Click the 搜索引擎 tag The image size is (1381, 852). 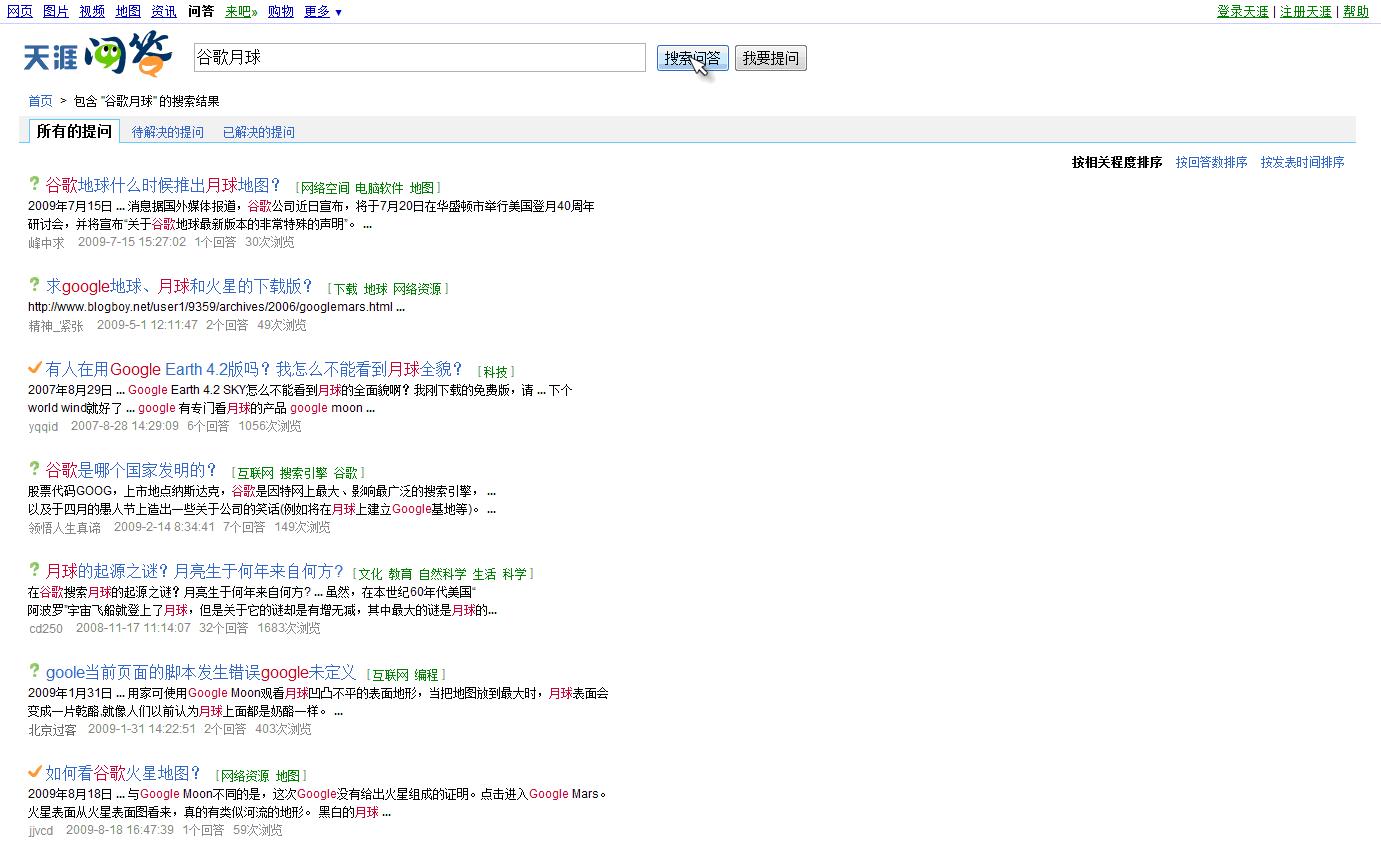303,473
